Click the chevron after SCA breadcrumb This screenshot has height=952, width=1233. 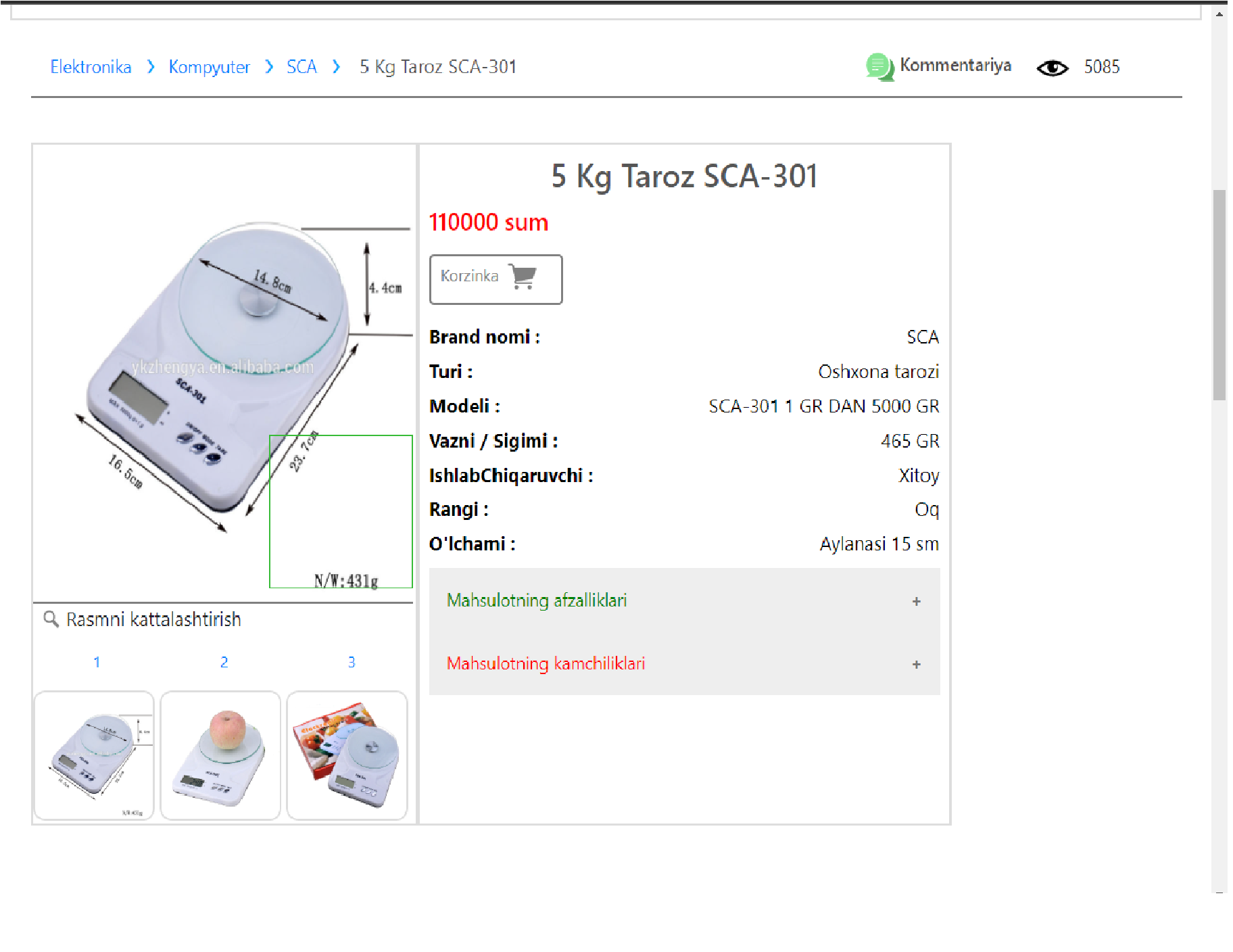click(x=336, y=67)
